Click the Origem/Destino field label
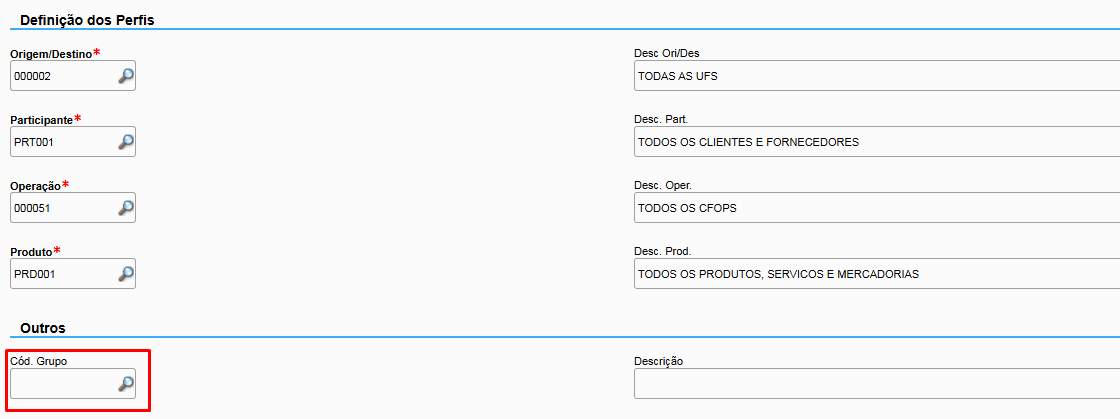 pyautogui.click(x=50, y=53)
